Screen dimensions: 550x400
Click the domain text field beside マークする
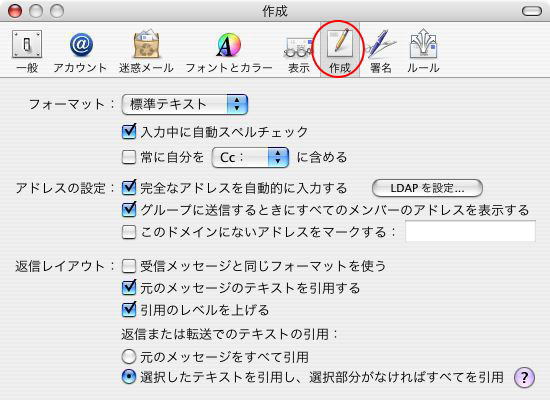470,231
